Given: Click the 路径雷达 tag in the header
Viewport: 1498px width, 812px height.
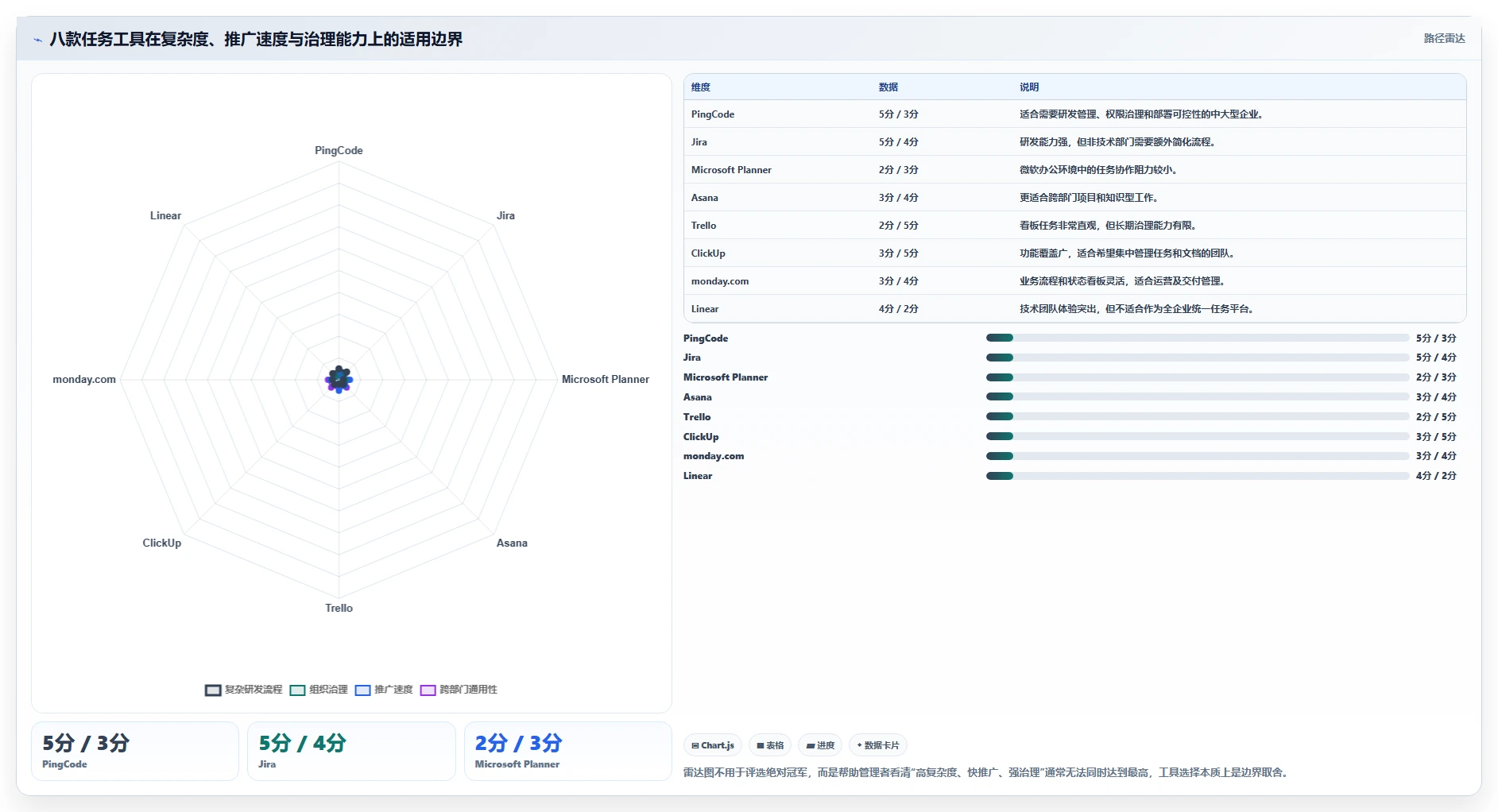Looking at the screenshot, I should coord(1444,38).
